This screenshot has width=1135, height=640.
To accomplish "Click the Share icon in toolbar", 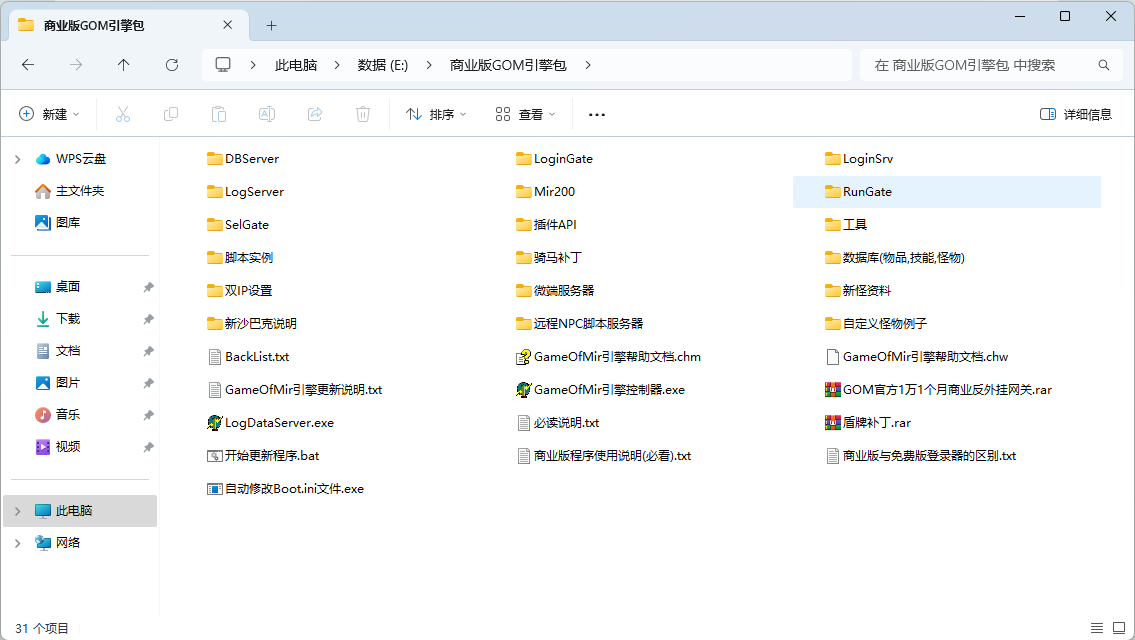I will point(315,114).
